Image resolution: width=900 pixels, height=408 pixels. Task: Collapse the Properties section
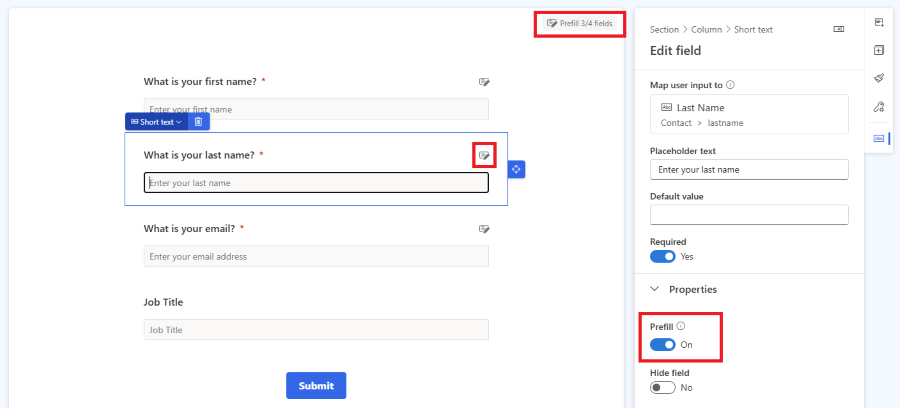pos(655,289)
